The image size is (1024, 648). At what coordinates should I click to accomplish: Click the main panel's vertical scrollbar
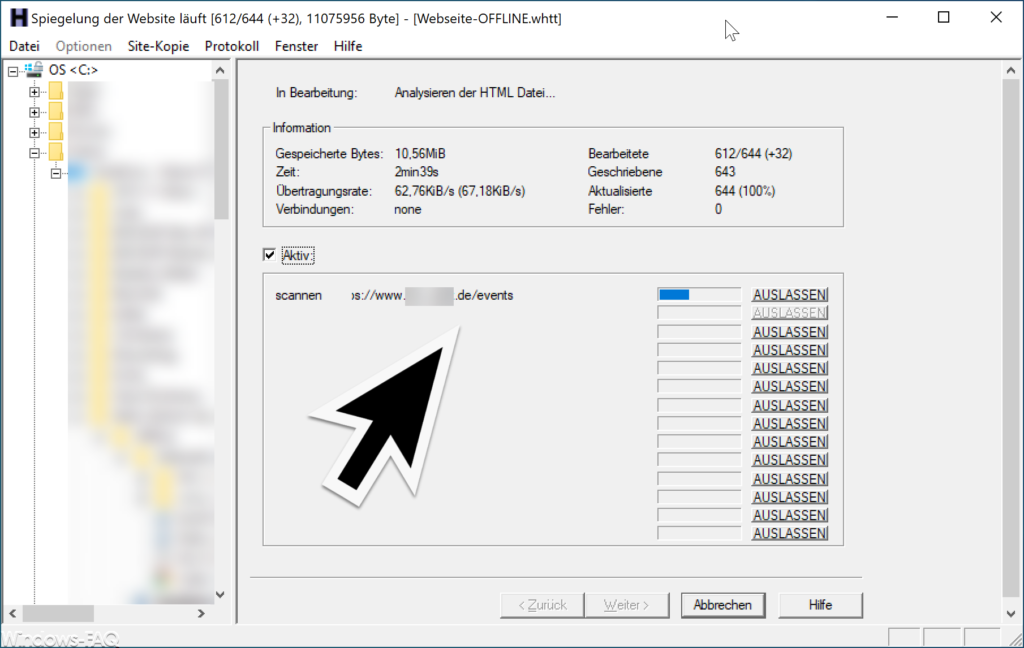(x=1011, y=340)
